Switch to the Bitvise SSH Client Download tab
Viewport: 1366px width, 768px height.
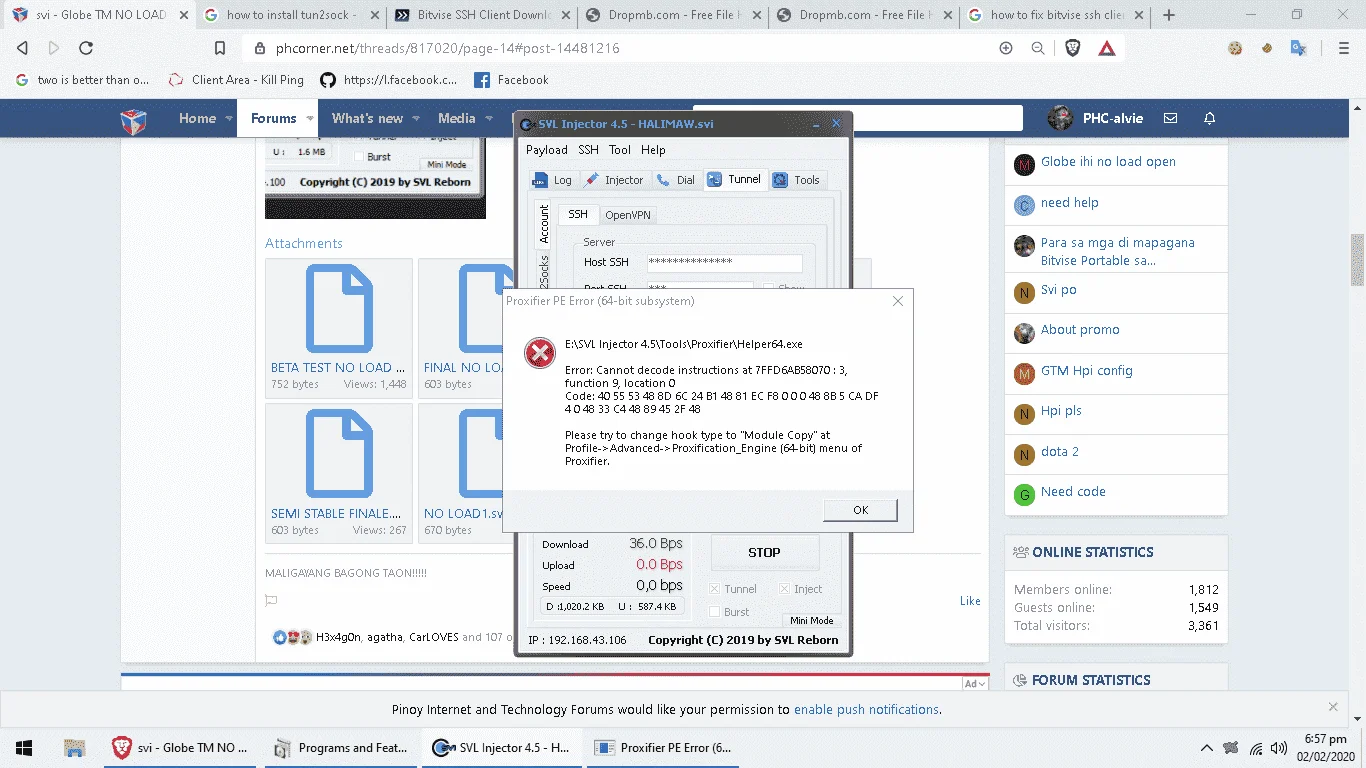484,15
